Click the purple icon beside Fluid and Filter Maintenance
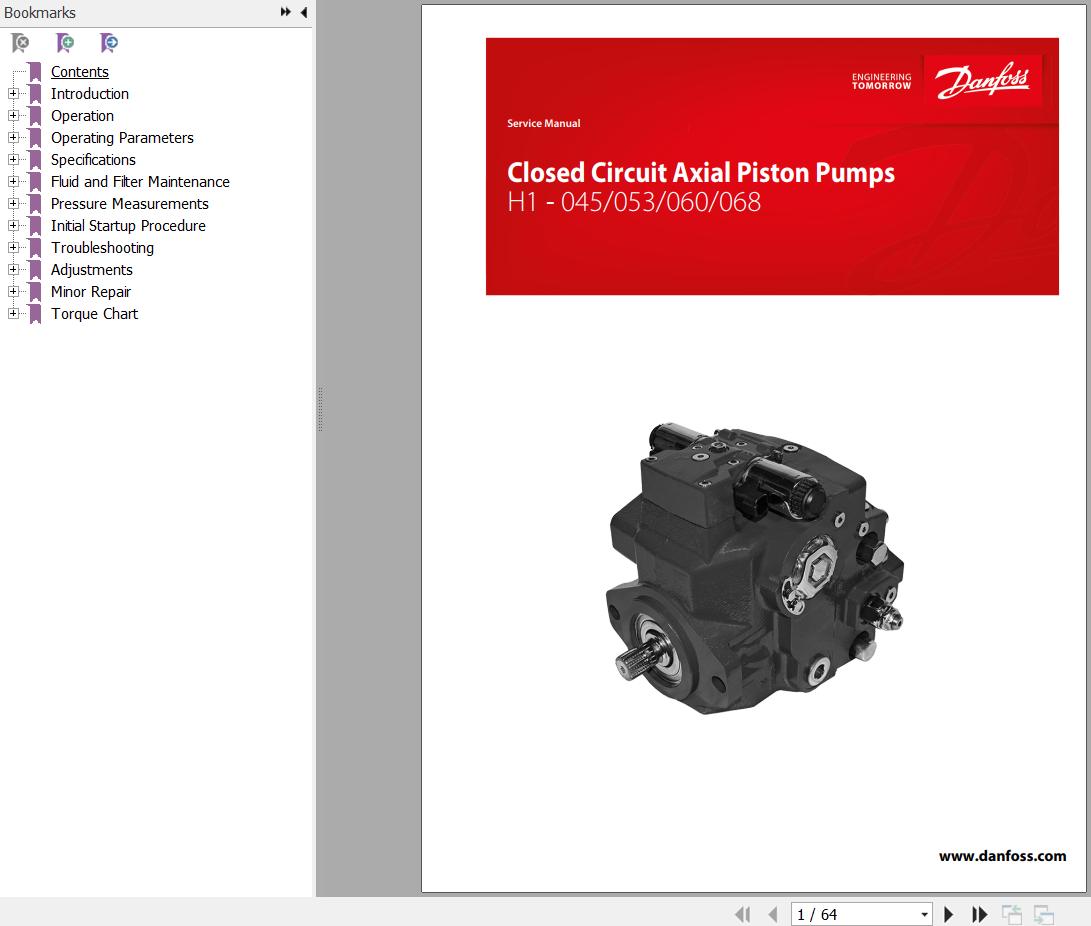Viewport: 1091px width, 926px height. 35,182
